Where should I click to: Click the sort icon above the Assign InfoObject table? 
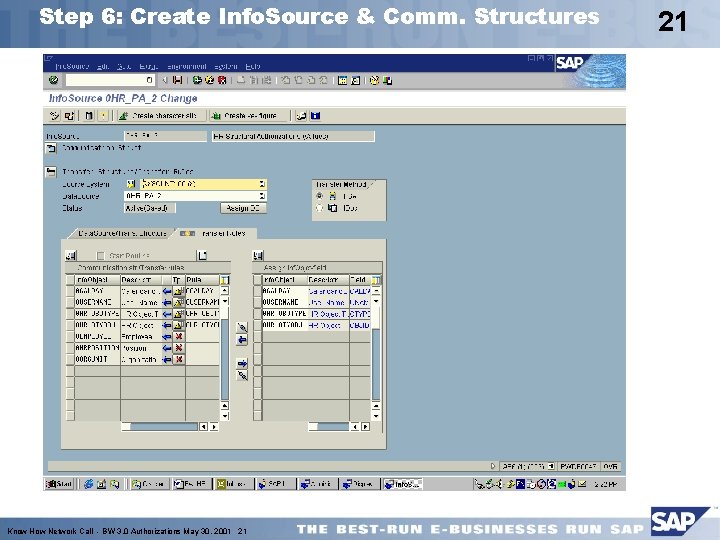coord(258,255)
